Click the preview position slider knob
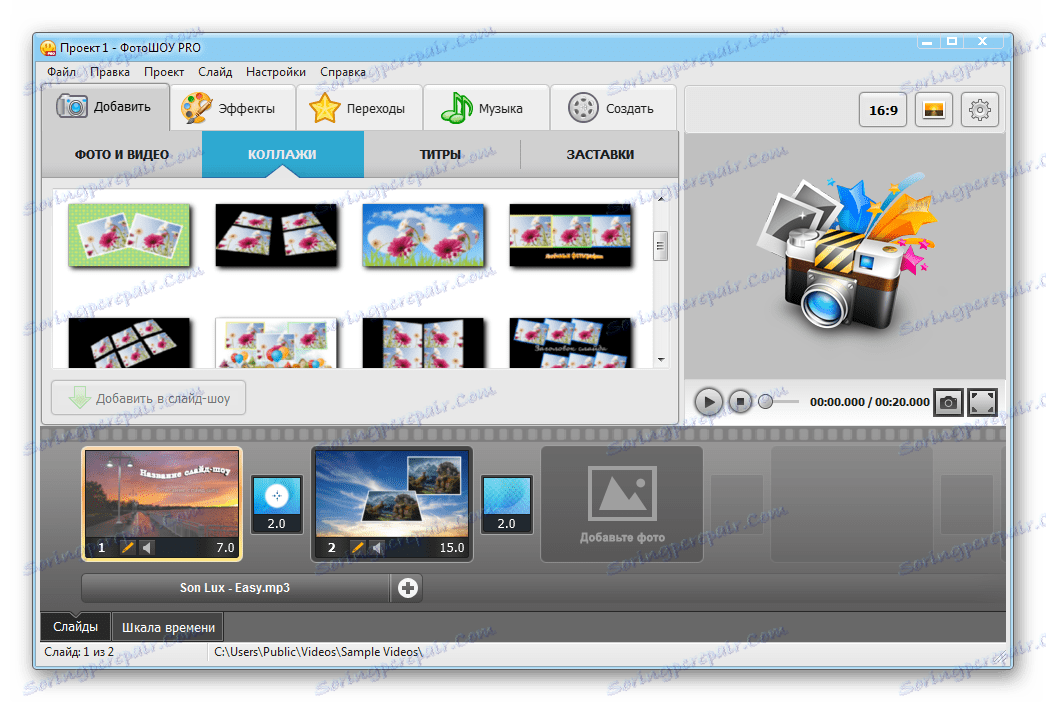Image resolution: width=1046 pixels, height=702 pixels. (x=766, y=402)
